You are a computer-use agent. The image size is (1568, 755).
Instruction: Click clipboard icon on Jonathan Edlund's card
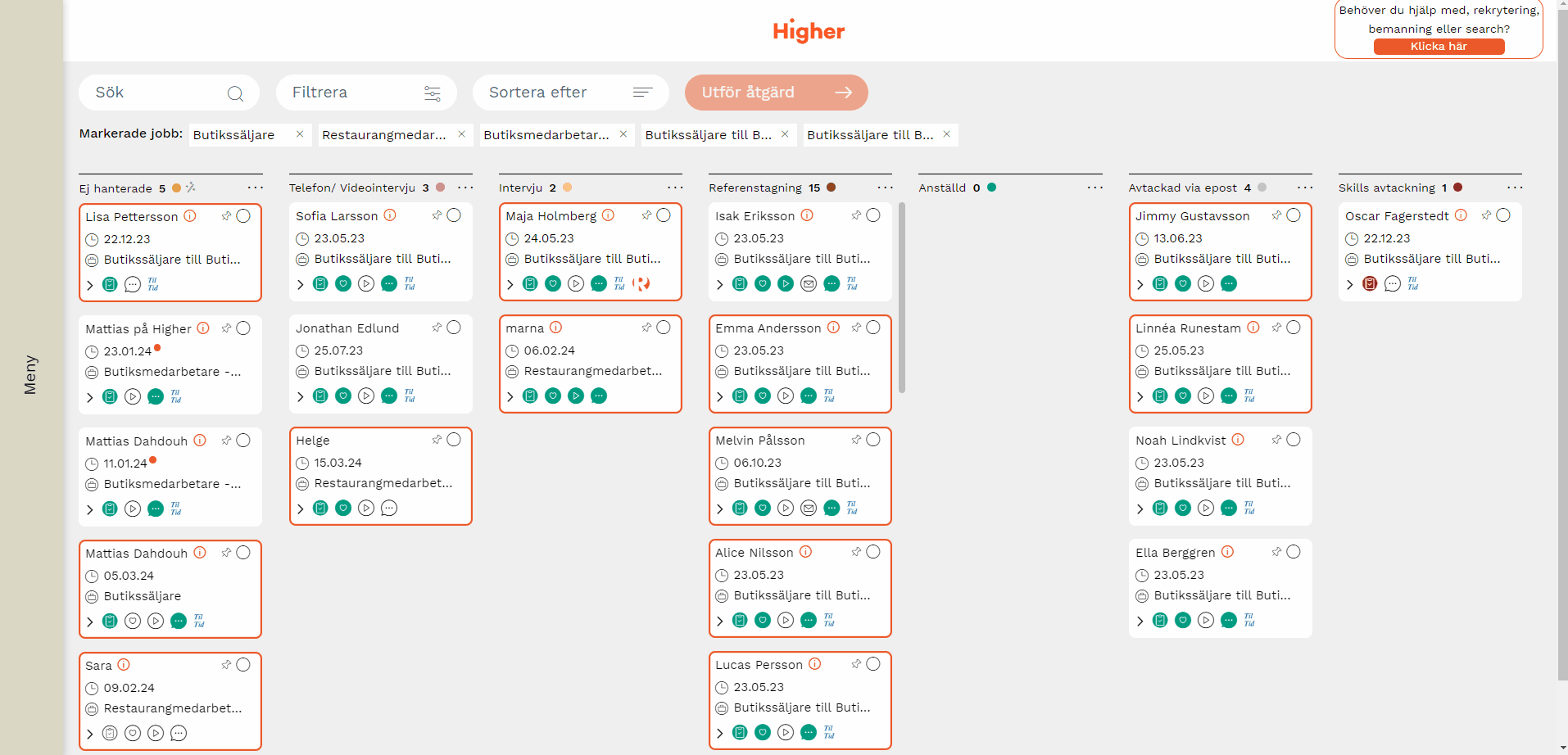coord(320,396)
